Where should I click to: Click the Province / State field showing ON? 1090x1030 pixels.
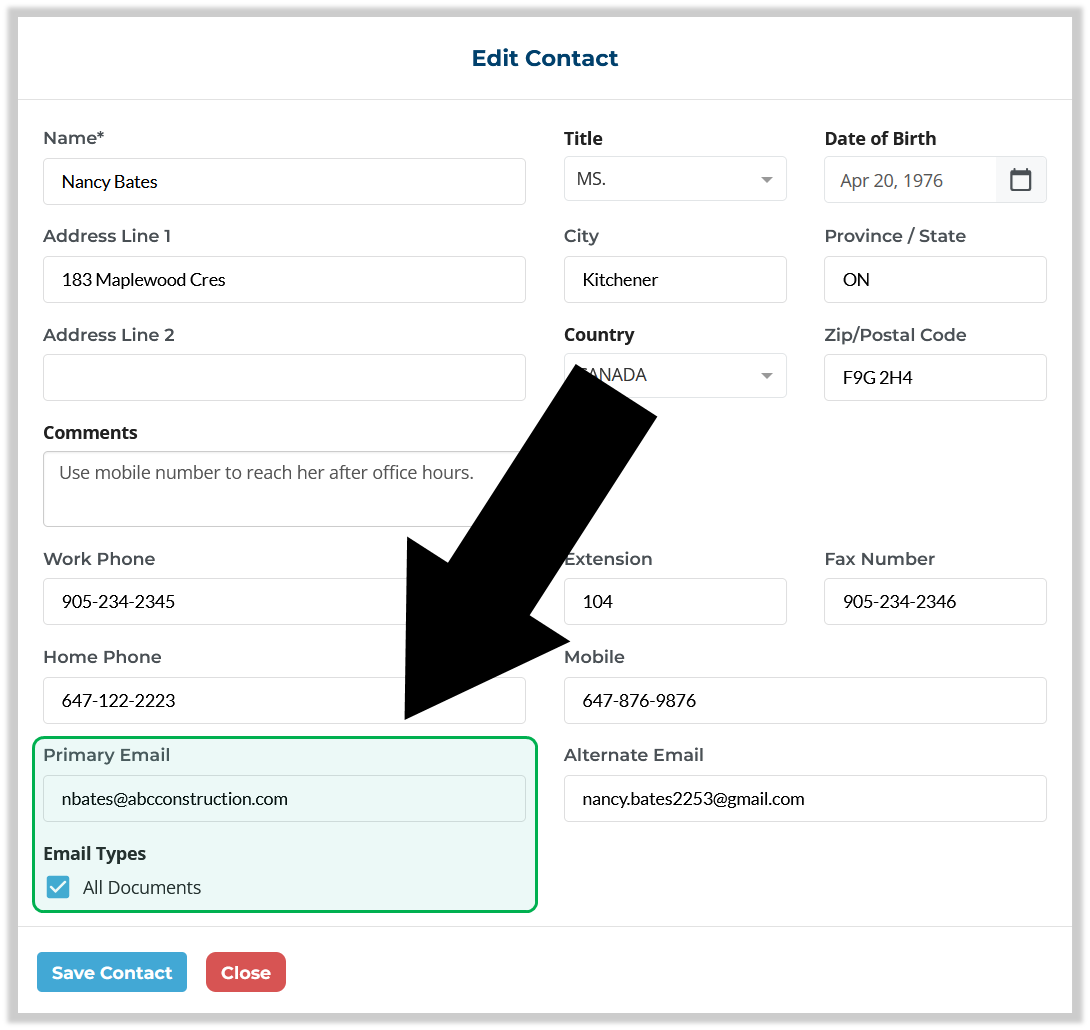coord(935,279)
